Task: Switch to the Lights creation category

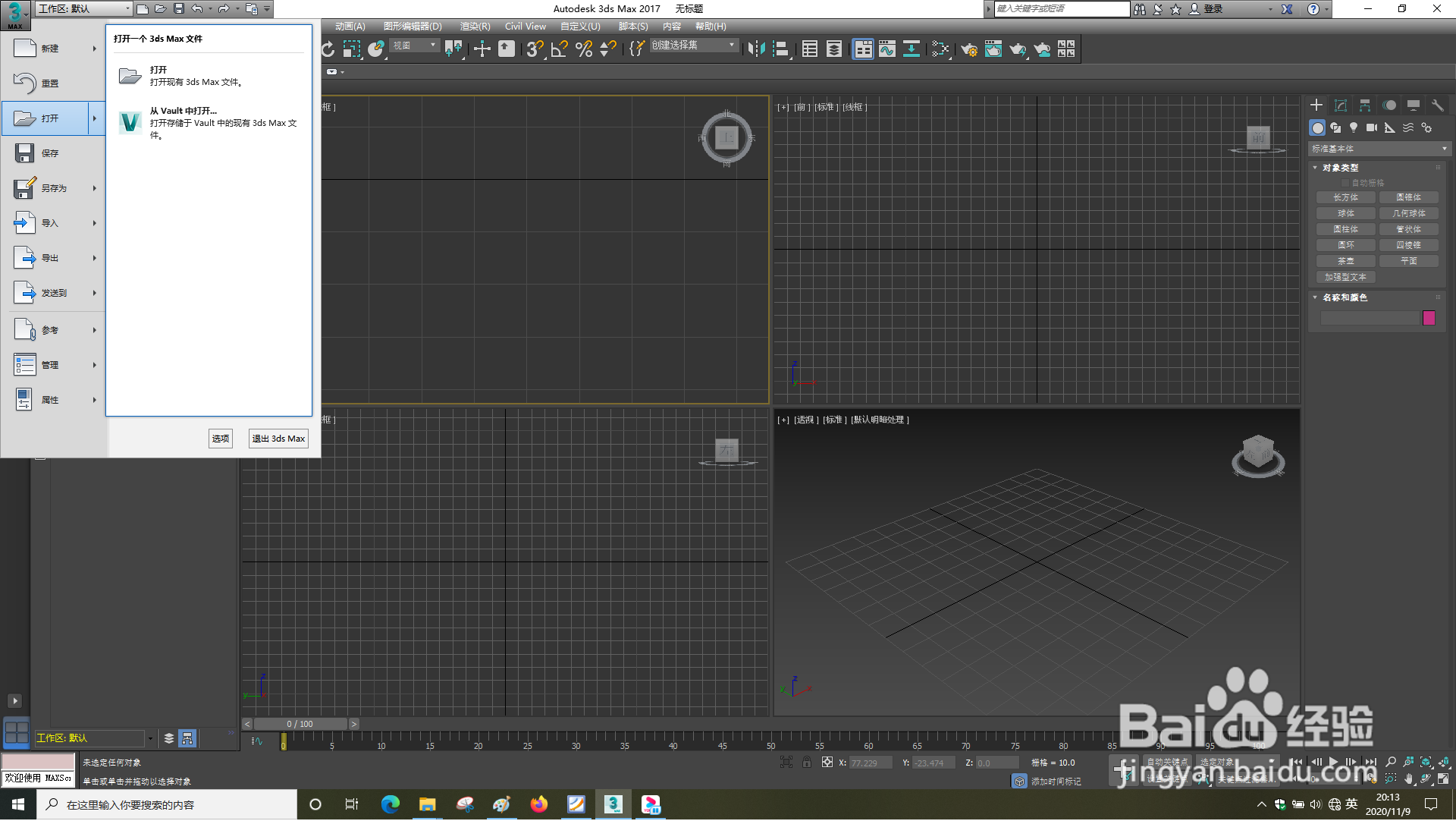Action: [1354, 127]
